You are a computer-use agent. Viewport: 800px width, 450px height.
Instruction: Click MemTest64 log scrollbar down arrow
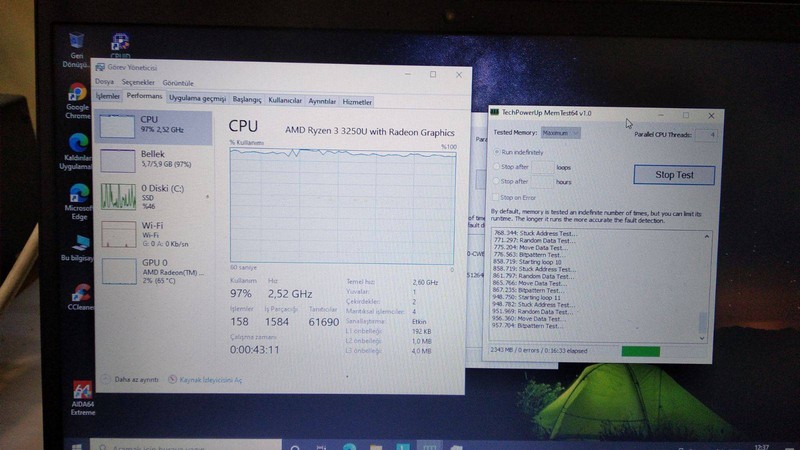(x=702, y=338)
